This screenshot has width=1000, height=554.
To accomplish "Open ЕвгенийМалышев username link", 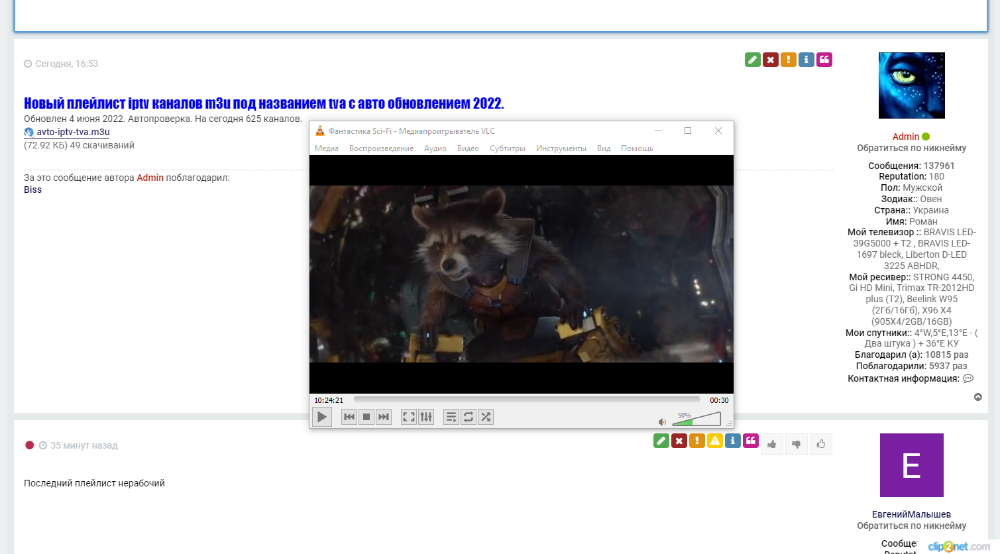I will tap(911, 514).
